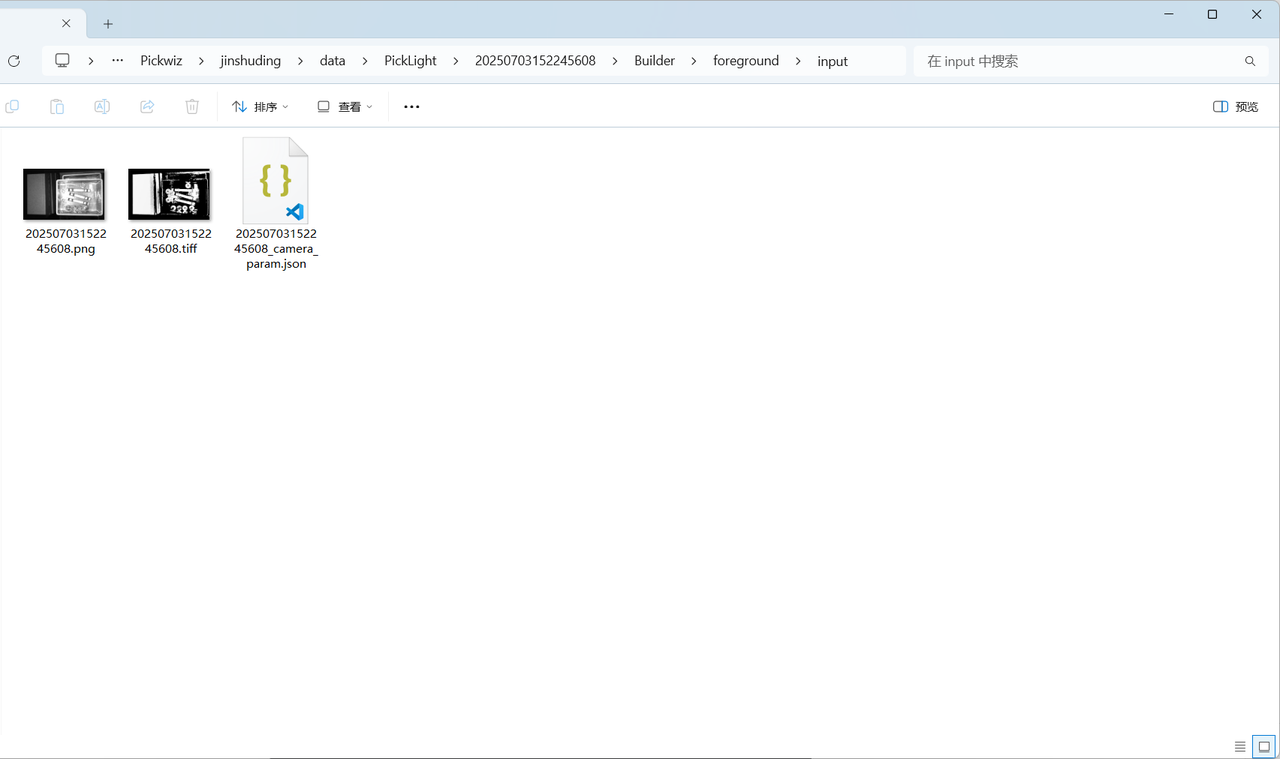Click the Rename icon in the toolbar
The image size is (1280, 759).
point(102,106)
